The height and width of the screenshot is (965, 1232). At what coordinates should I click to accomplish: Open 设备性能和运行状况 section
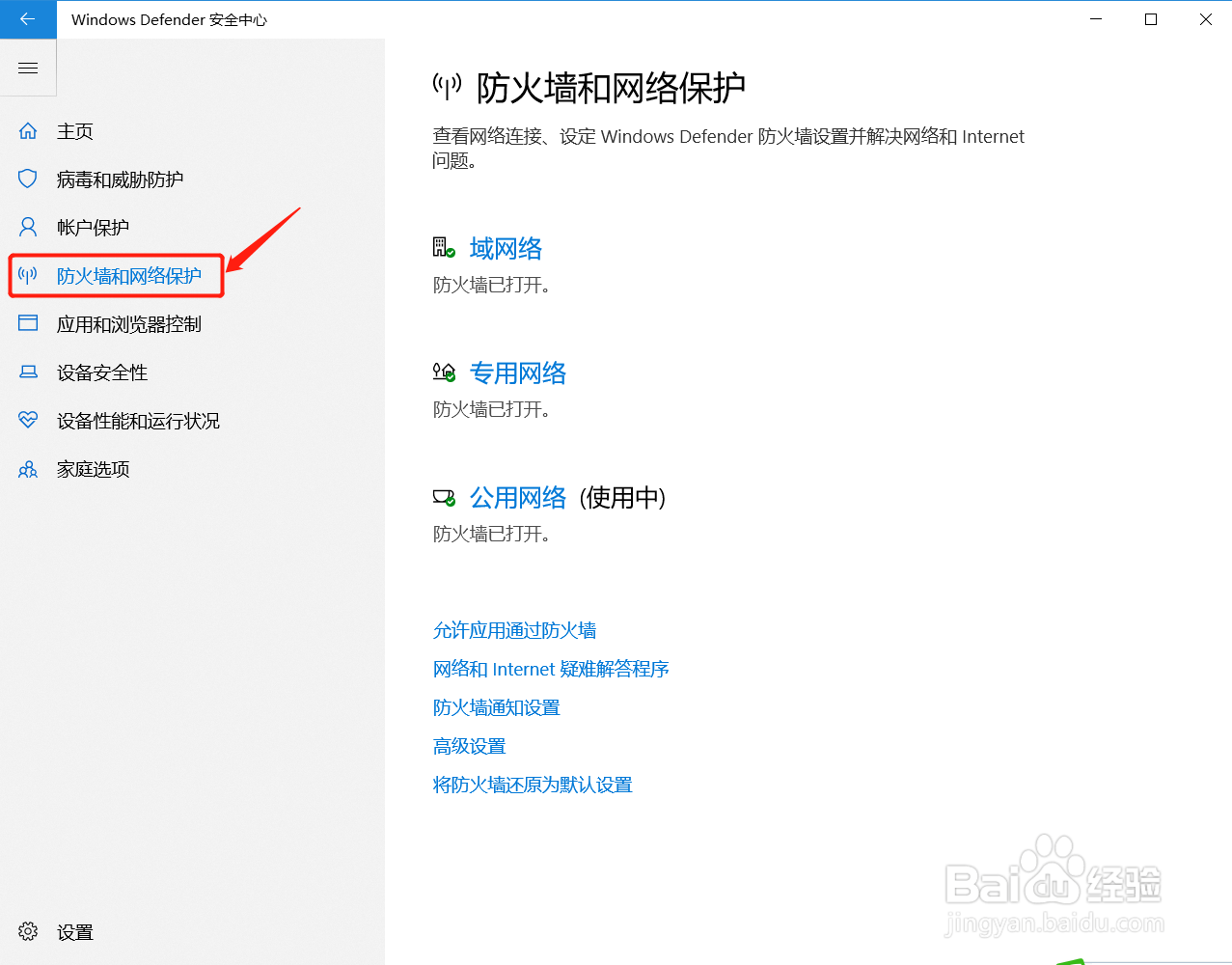tap(138, 421)
